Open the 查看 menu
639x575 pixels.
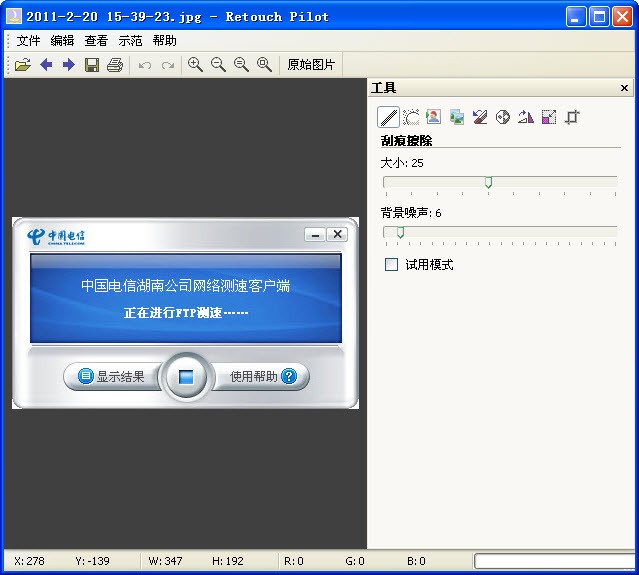click(96, 41)
